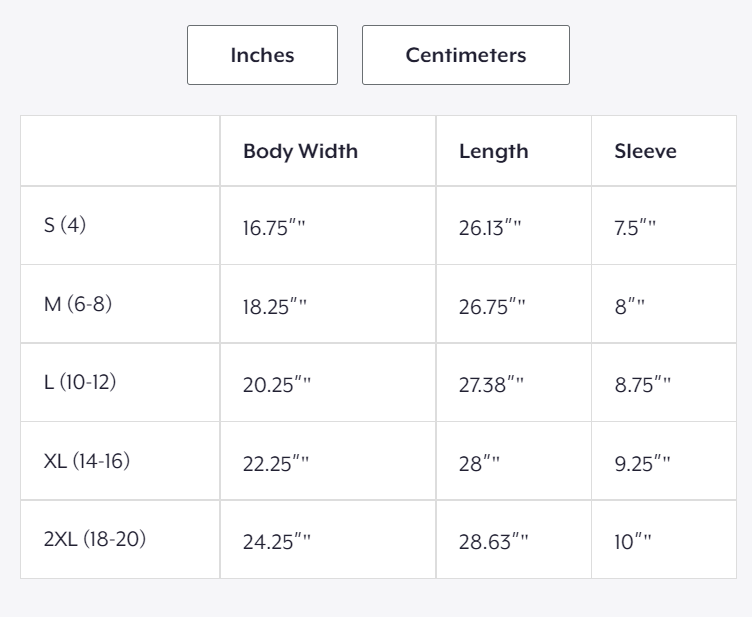Click the 8.75 sleeve value
Image resolution: width=752 pixels, height=617 pixels.
click(643, 385)
